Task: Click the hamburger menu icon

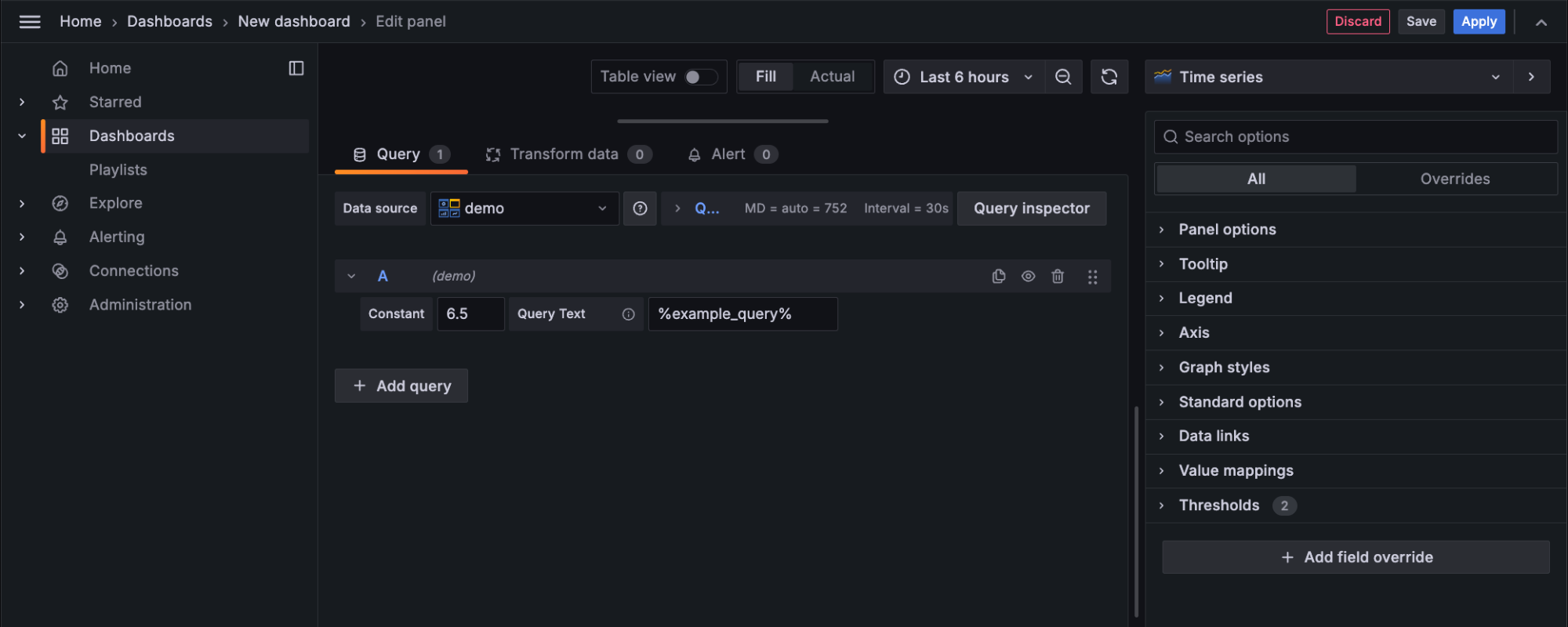Action: point(30,22)
